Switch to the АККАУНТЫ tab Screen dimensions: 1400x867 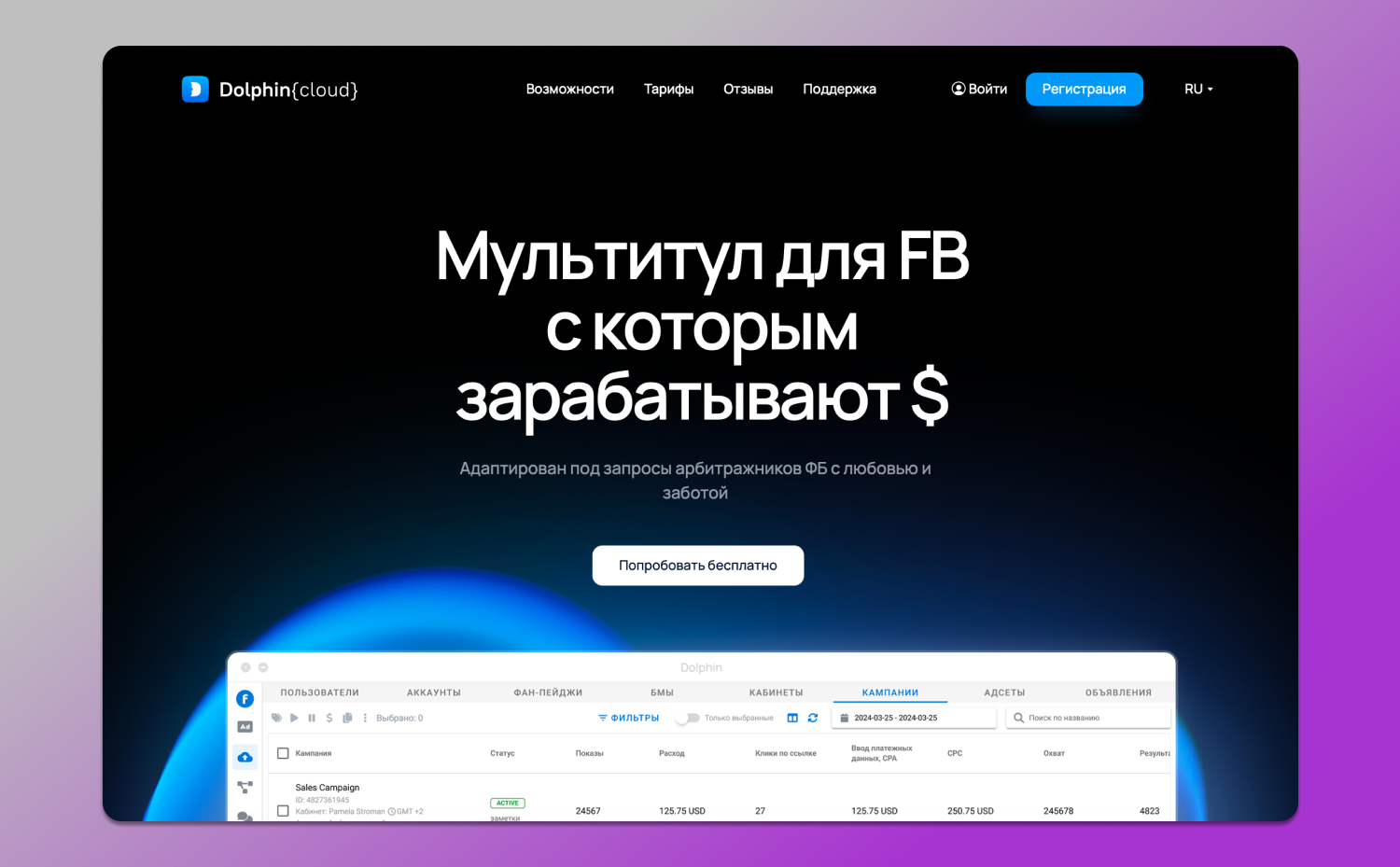point(434,692)
